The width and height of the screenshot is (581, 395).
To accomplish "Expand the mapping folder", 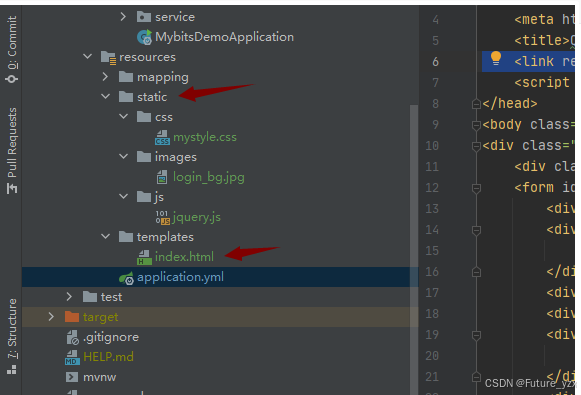I will 105,77.
